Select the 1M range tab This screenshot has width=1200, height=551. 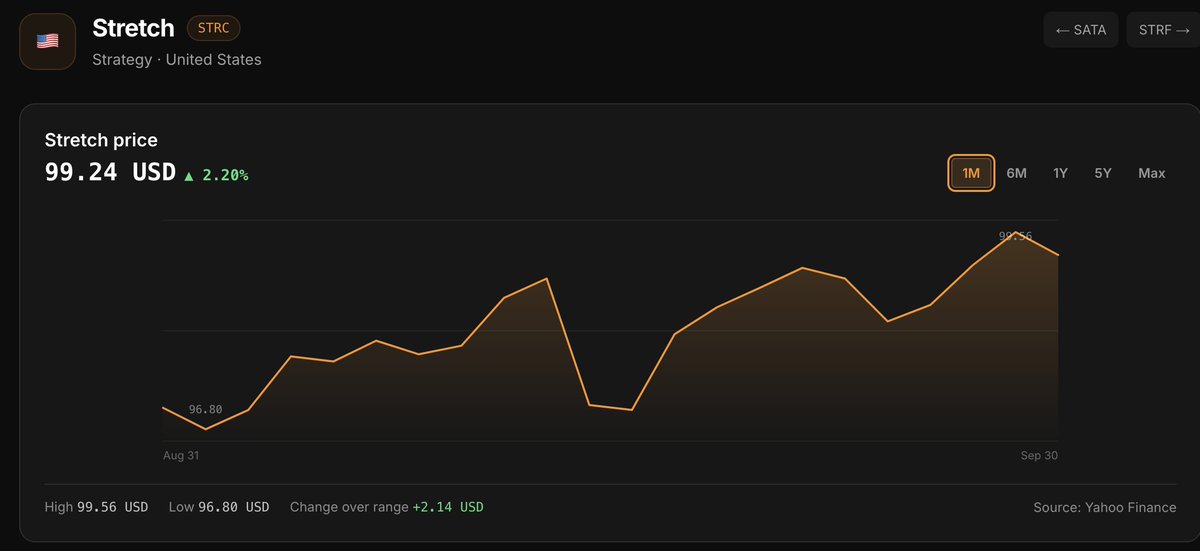[x=971, y=173]
